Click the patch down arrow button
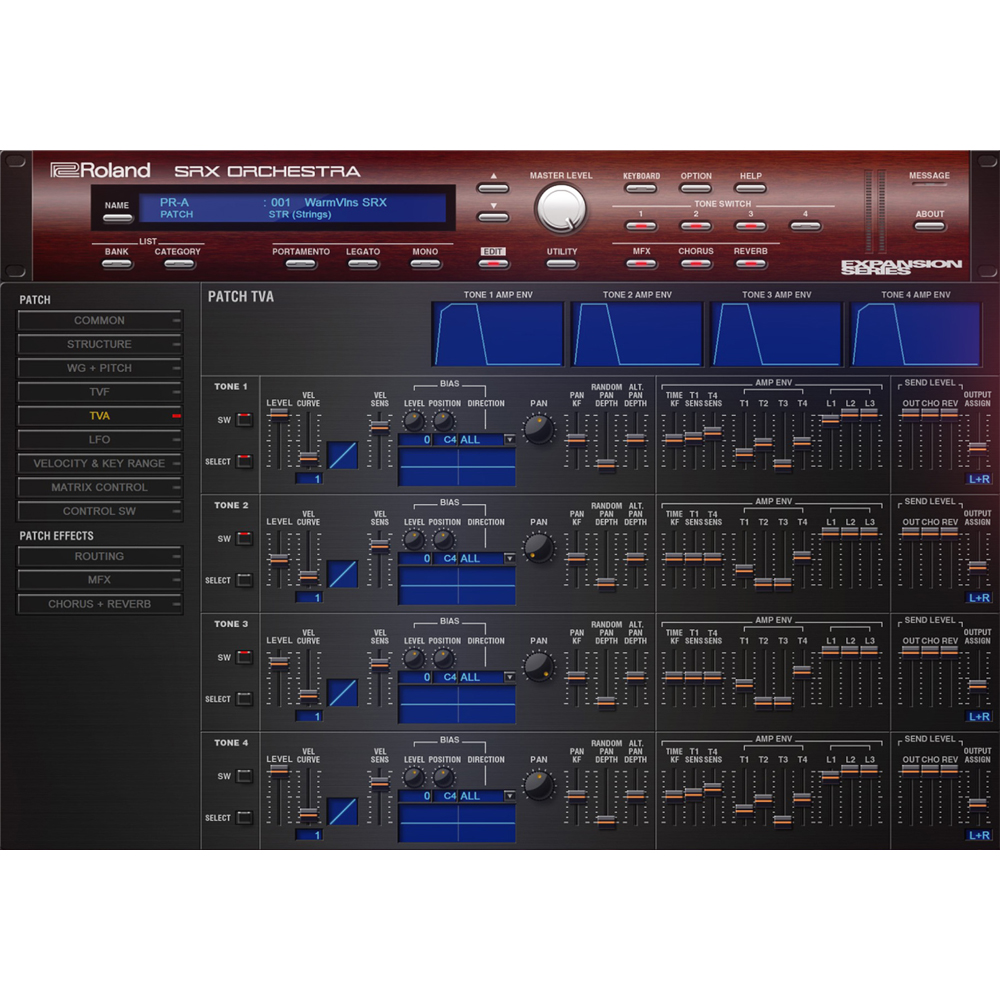 coord(493,217)
